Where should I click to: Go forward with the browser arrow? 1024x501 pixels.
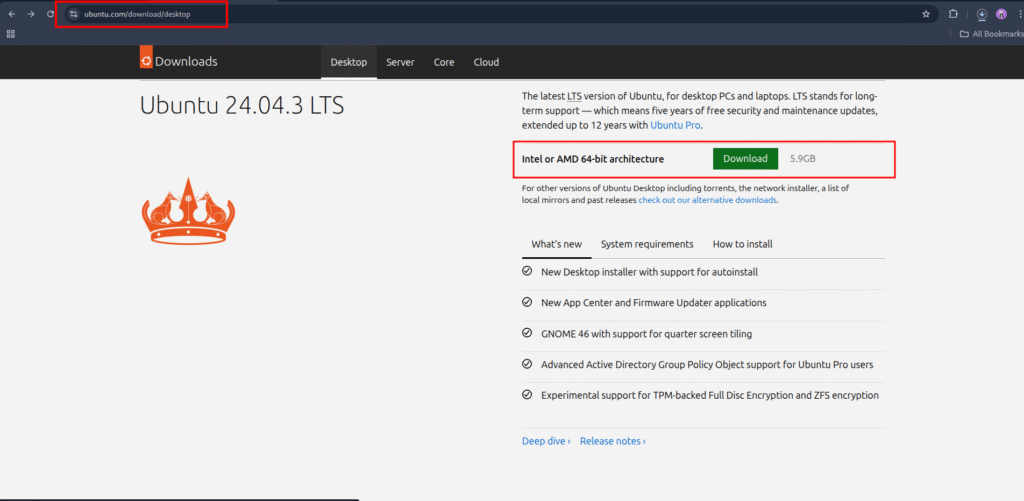tap(31, 14)
